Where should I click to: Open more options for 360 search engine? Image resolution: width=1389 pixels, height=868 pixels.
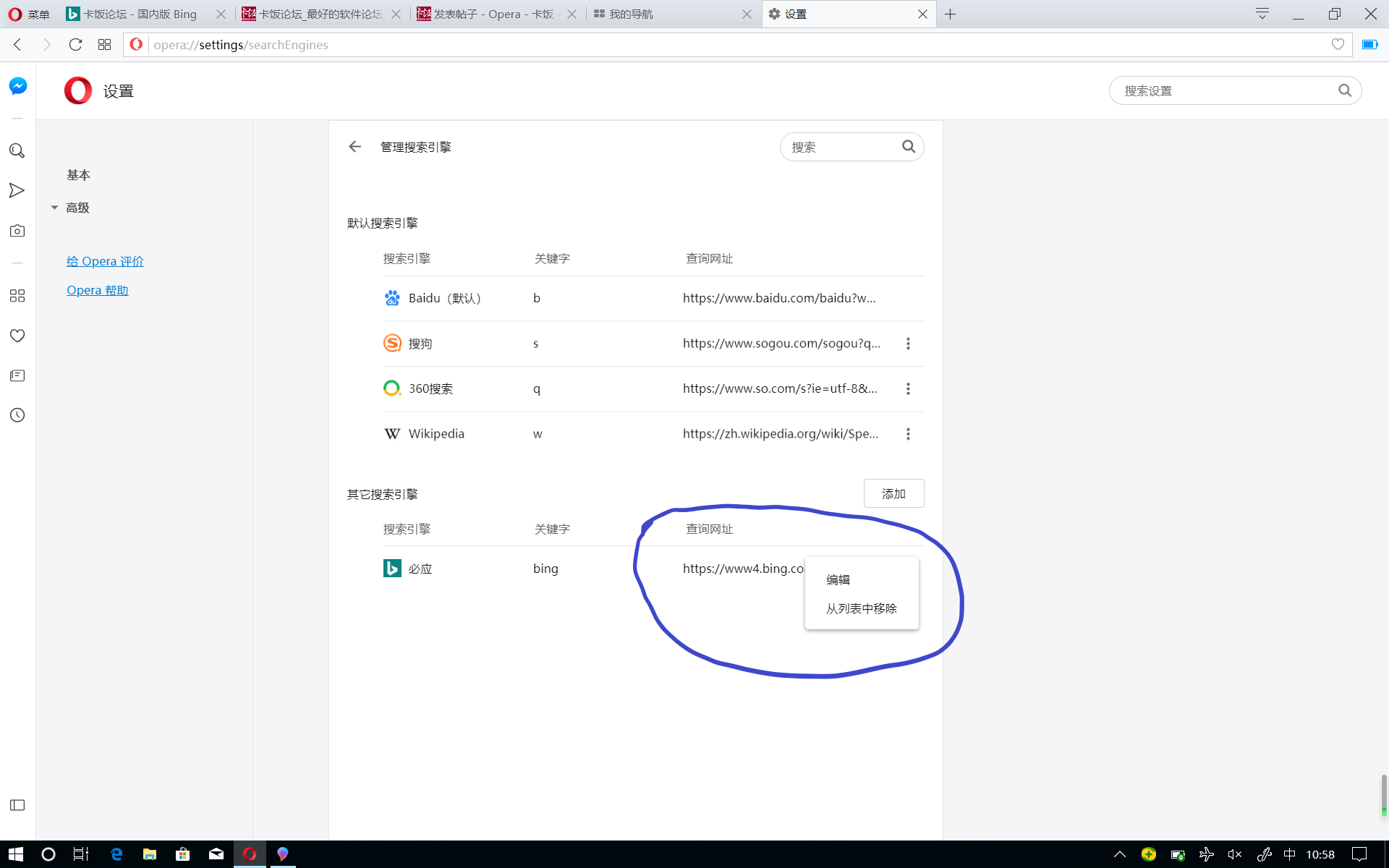coord(908,389)
